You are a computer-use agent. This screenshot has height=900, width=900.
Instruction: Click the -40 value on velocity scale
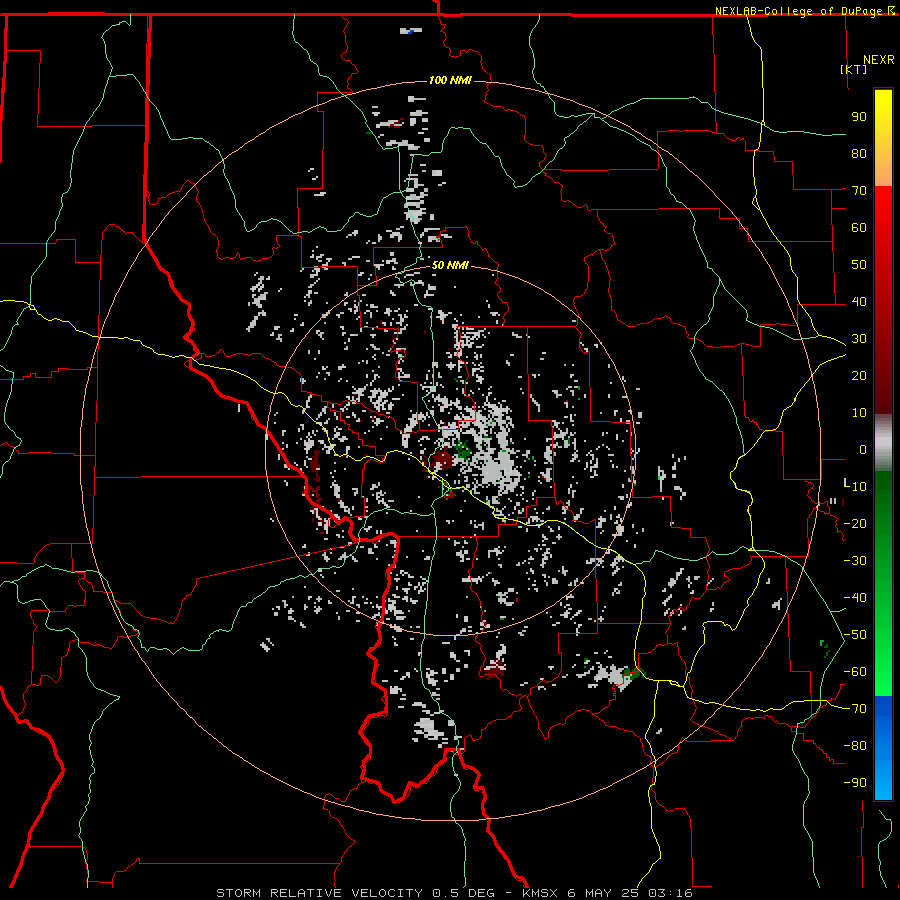(855, 598)
